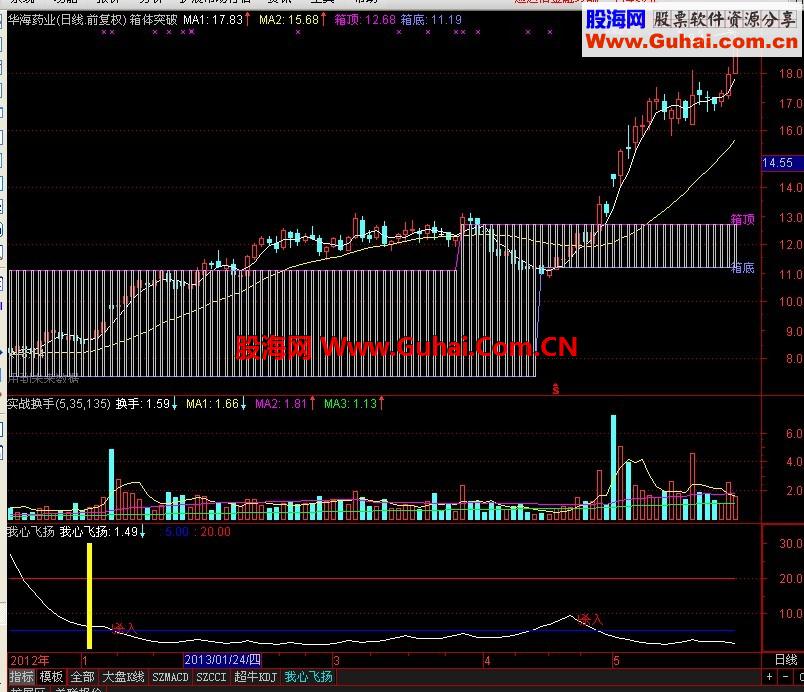Click the 箱底 label on the chart
Viewport: 804px width, 692px height.
pos(742,268)
